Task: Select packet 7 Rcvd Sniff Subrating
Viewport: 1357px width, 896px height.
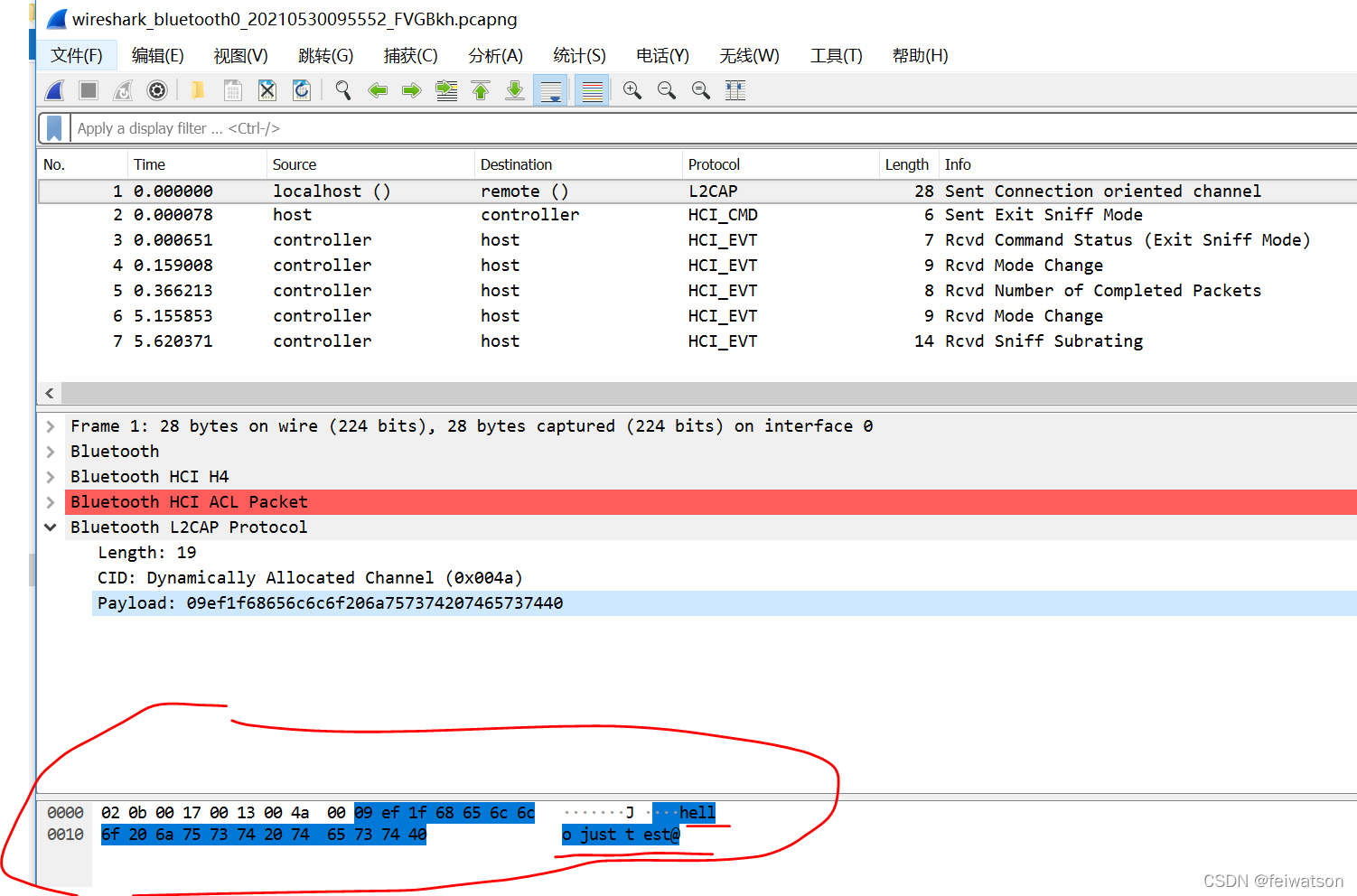Action: click(x=697, y=341)
